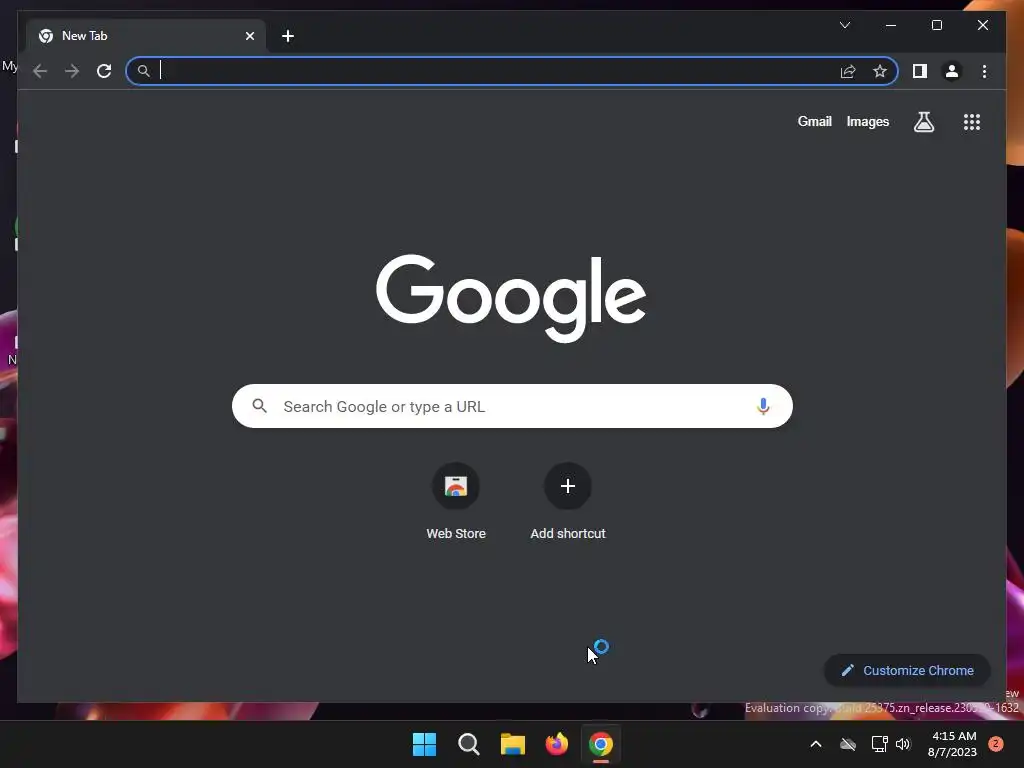
Task: Click the forward navigation arrow
Action: (72, 71)
